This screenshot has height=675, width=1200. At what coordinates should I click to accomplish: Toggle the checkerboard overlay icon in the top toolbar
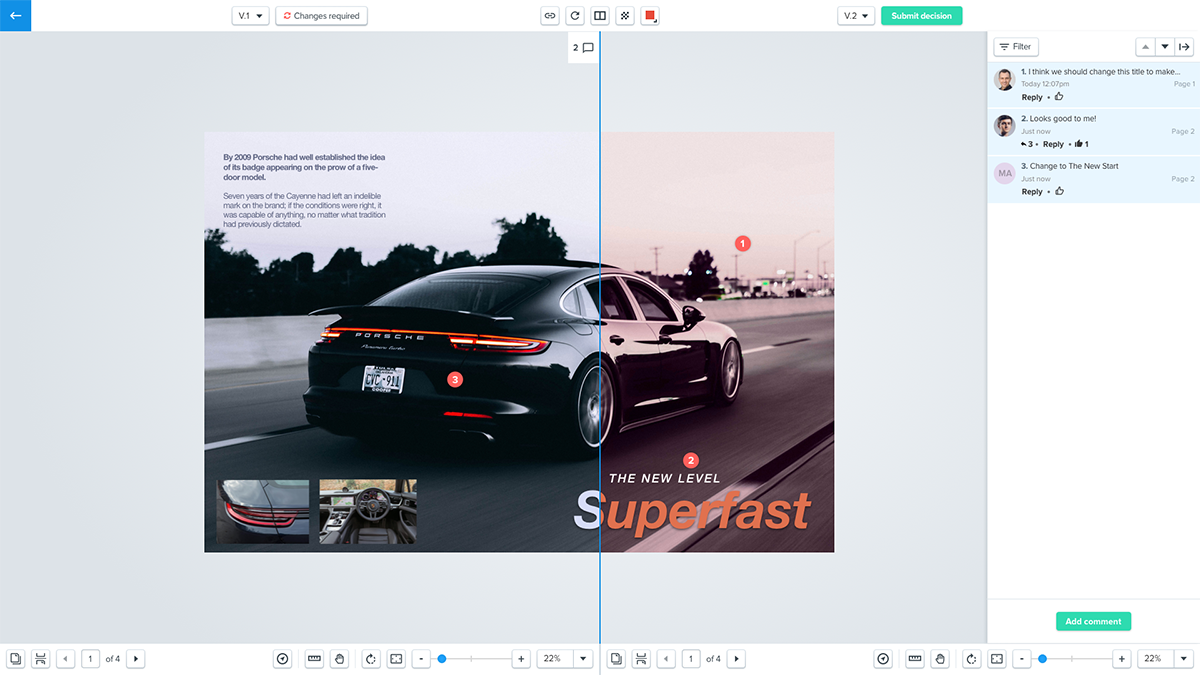tap(625, 16)
